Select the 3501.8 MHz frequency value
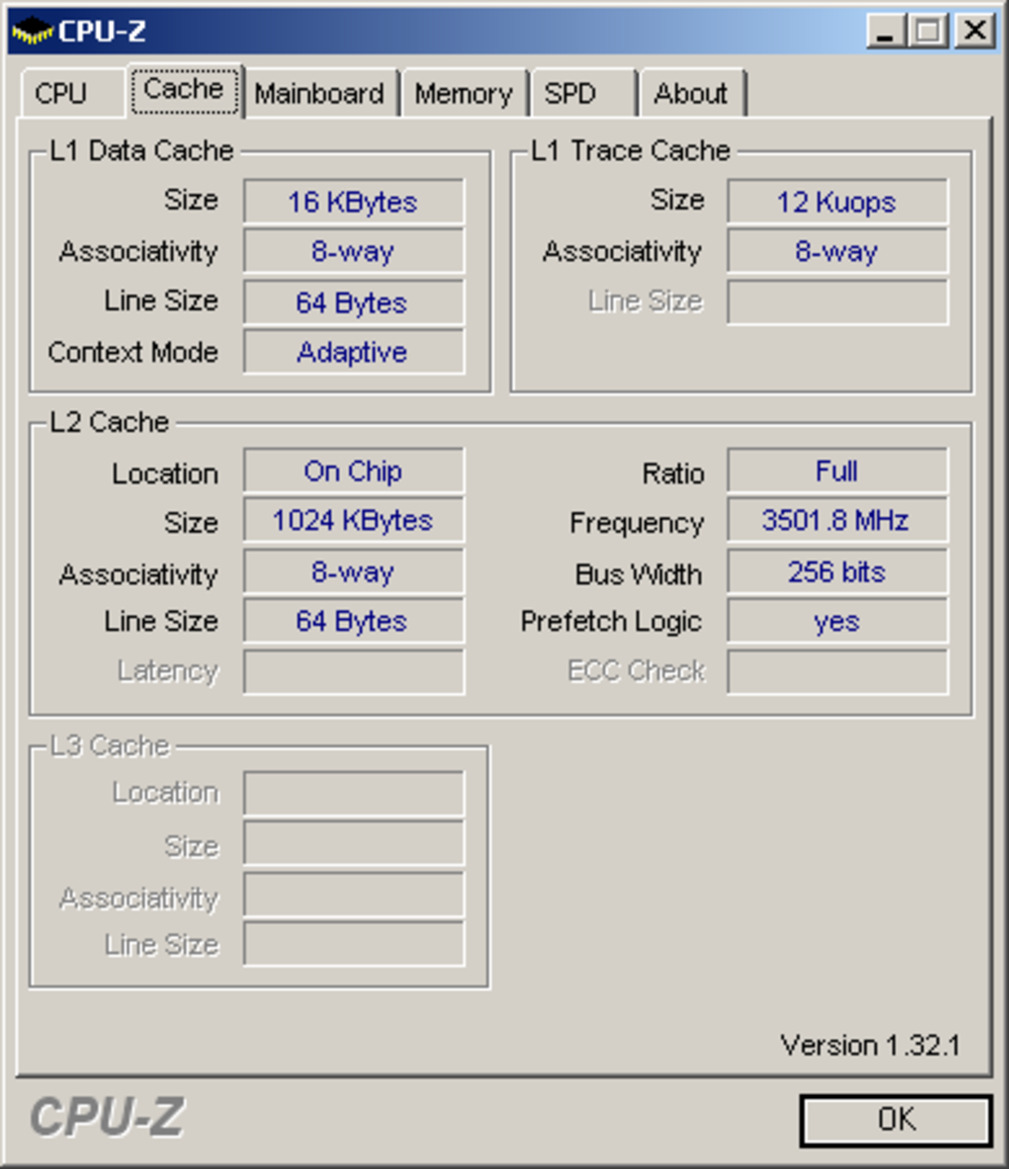Viewport: 1009px width, 1169px height. 837,520
